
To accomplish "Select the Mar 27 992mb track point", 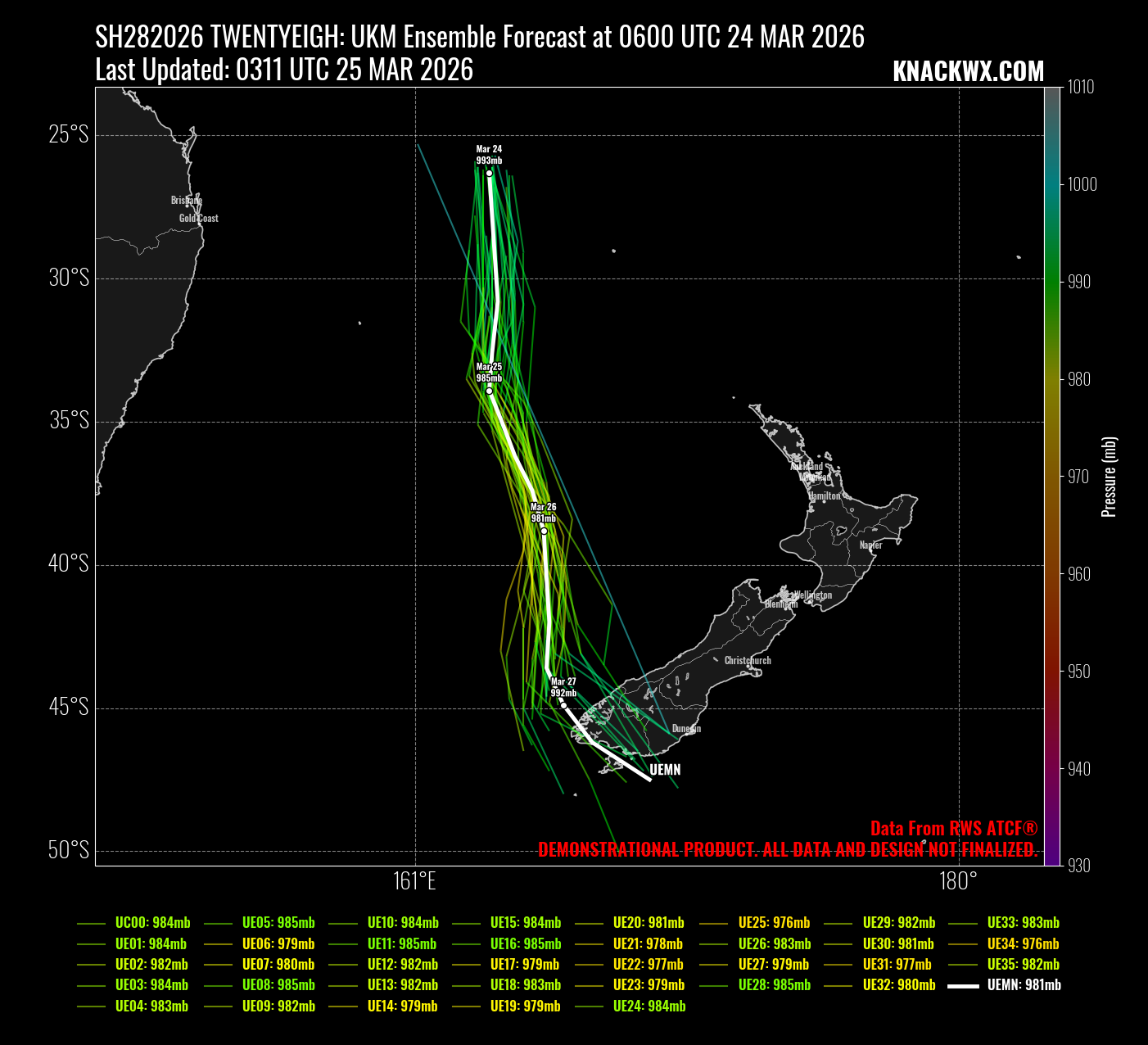I will tap(563, 704).
